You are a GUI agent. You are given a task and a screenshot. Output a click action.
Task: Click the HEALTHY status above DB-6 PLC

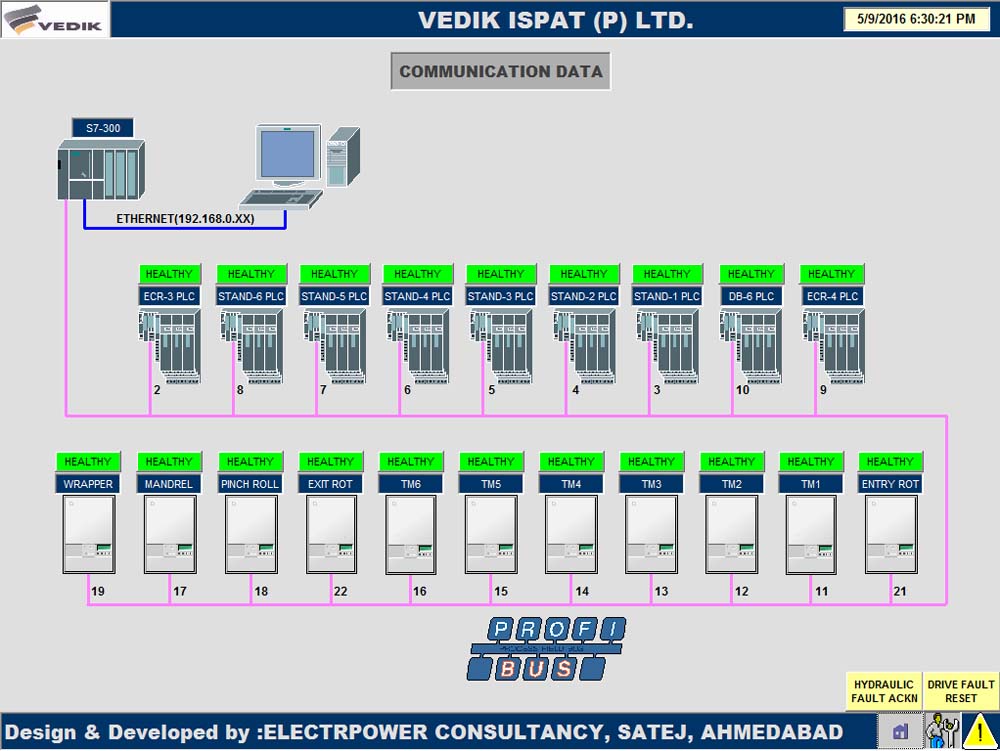[751, 274]
